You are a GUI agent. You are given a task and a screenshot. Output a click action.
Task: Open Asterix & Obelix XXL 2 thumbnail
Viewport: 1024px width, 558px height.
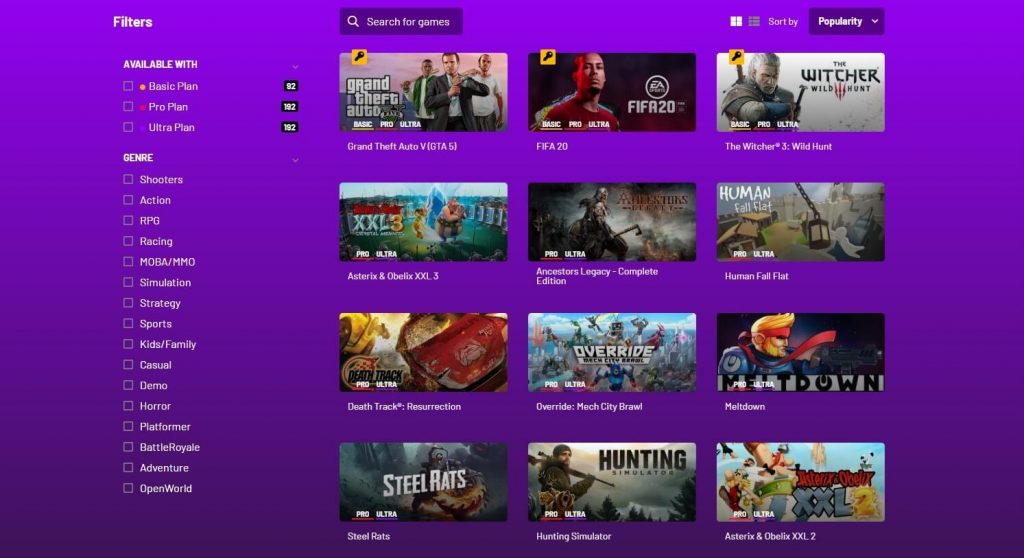tap(801, 482)
